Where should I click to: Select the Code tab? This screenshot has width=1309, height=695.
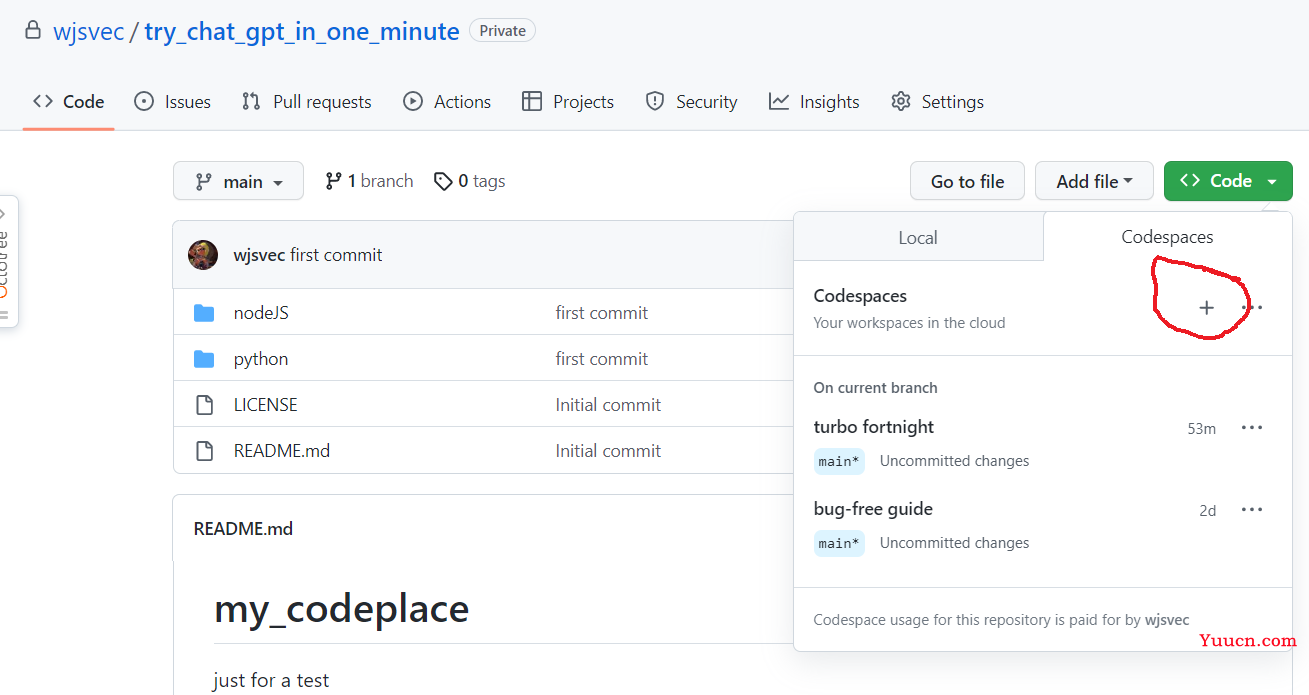[68, 102]
